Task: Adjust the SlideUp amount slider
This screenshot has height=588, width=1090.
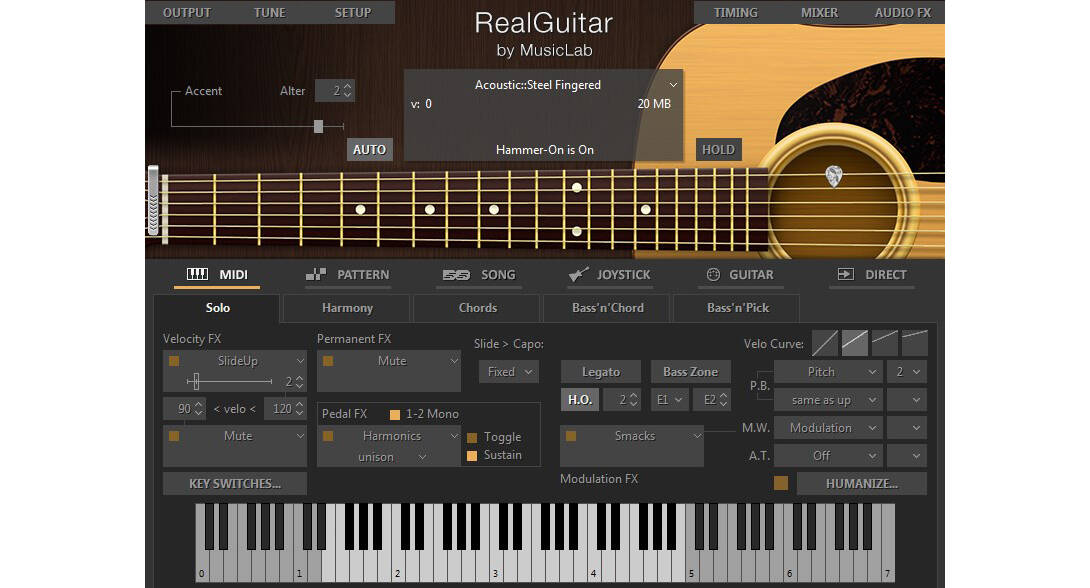Action: point(196,381)
